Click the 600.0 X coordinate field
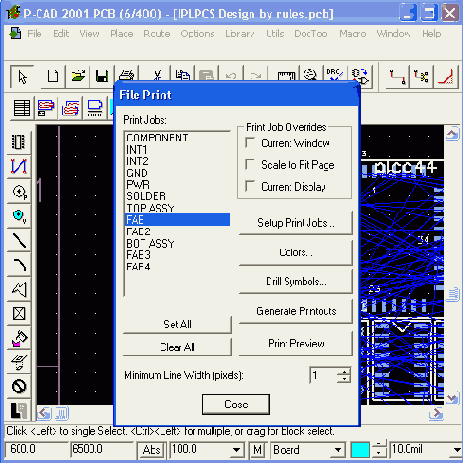 point(36,449)
